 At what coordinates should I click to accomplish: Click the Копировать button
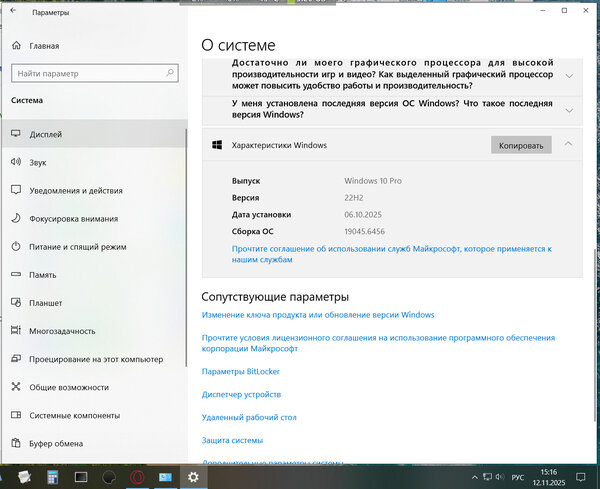[521, 145]
